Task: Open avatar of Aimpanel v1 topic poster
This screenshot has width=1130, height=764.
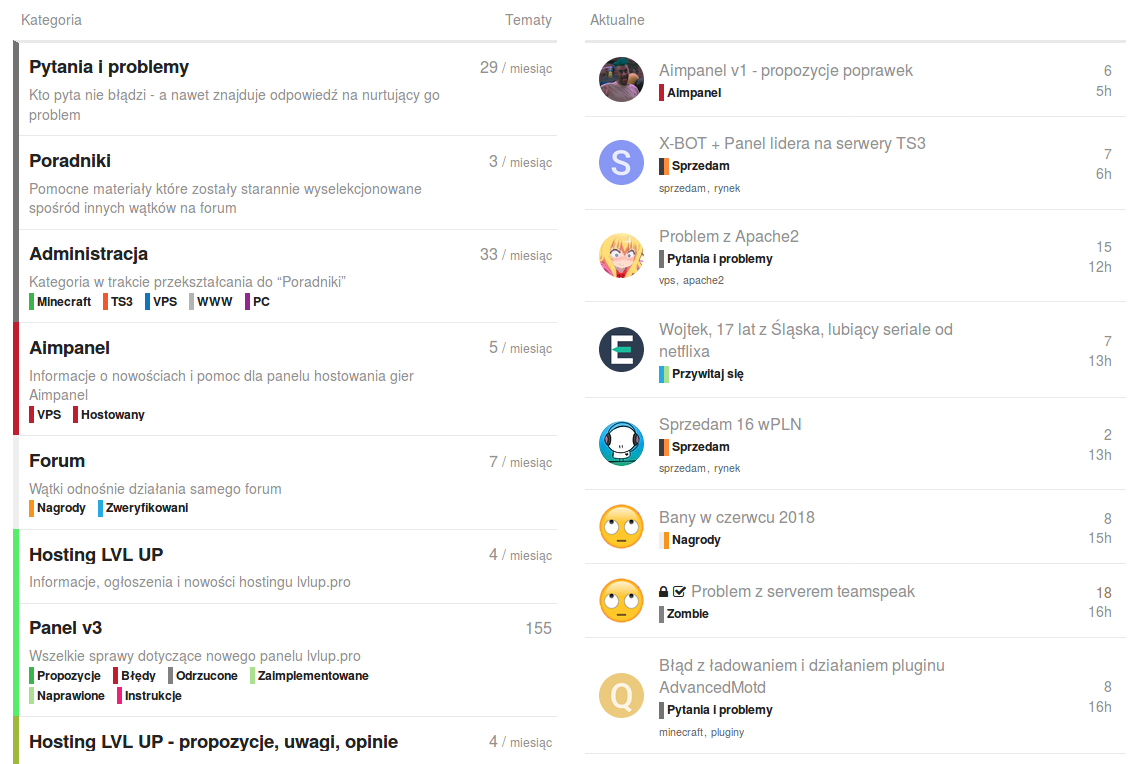Action: click(621, 79)
